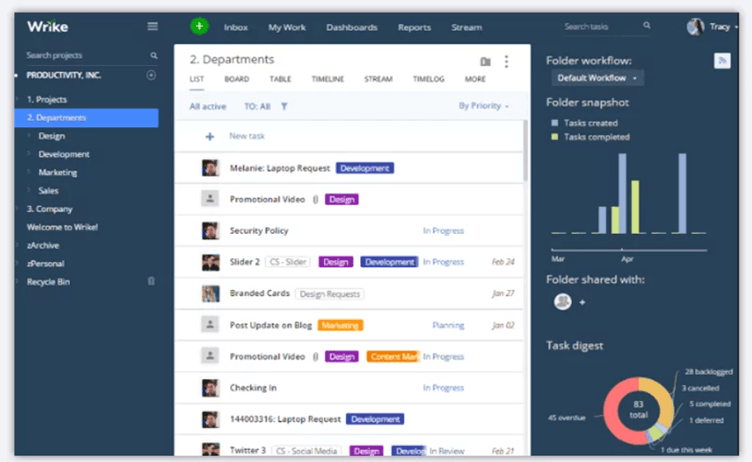Open the Default Workflow dropdown
752x462 pixels.
click(598, 78)
